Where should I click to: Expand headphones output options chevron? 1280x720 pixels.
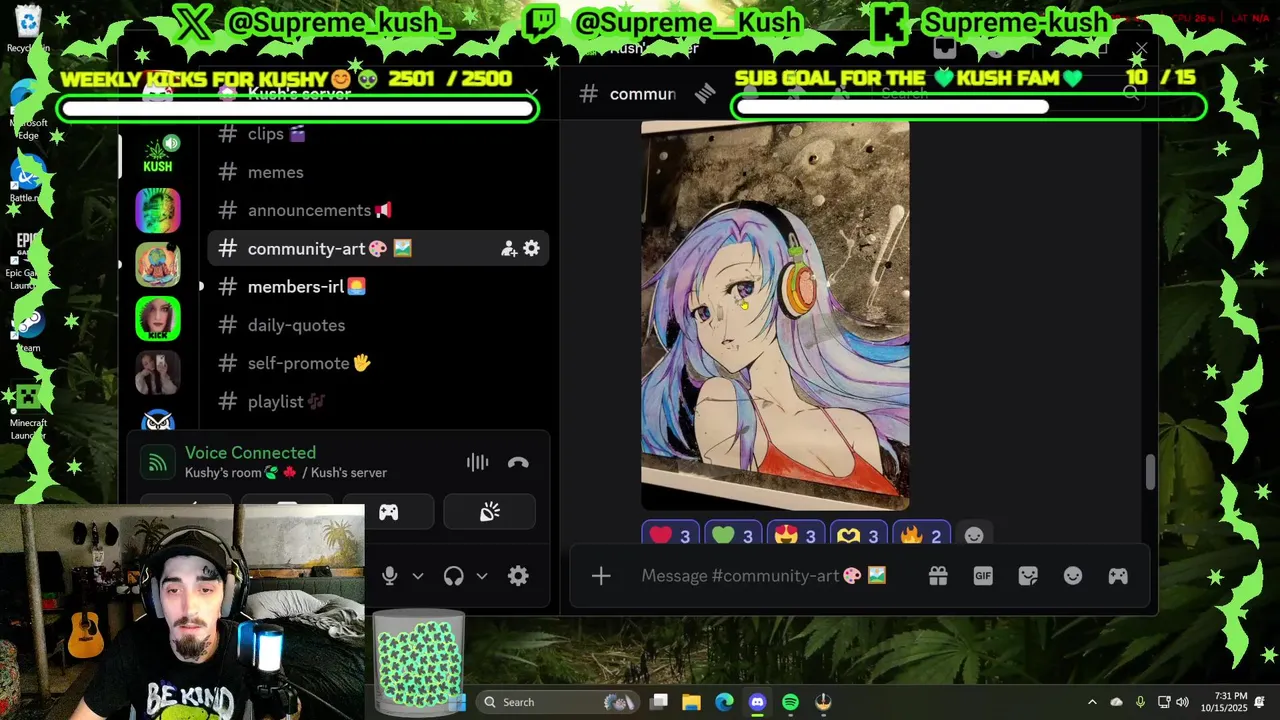click(482, 576)
